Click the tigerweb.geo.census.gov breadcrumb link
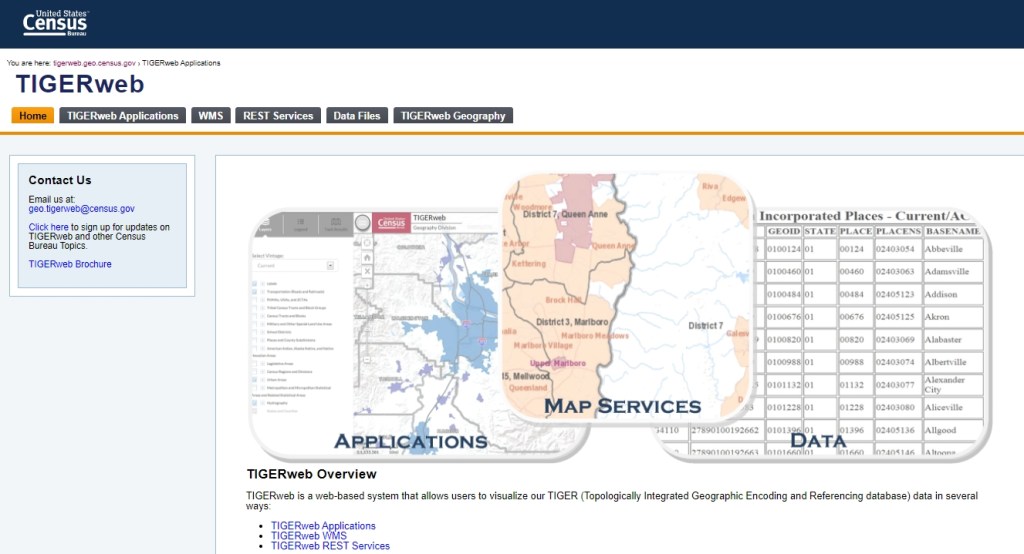The width and height of the screenshot is (1024, 554). (x=94, y=63)
